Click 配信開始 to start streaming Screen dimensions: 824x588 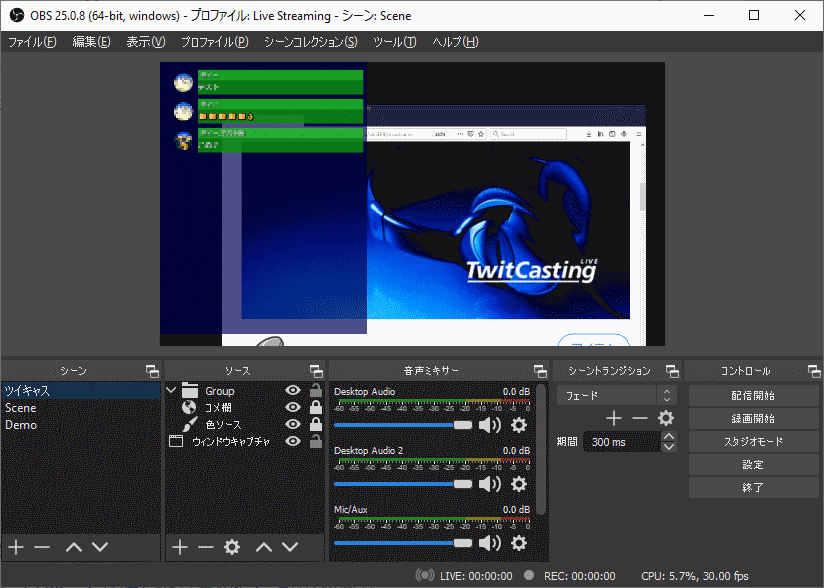click(754, 396)
